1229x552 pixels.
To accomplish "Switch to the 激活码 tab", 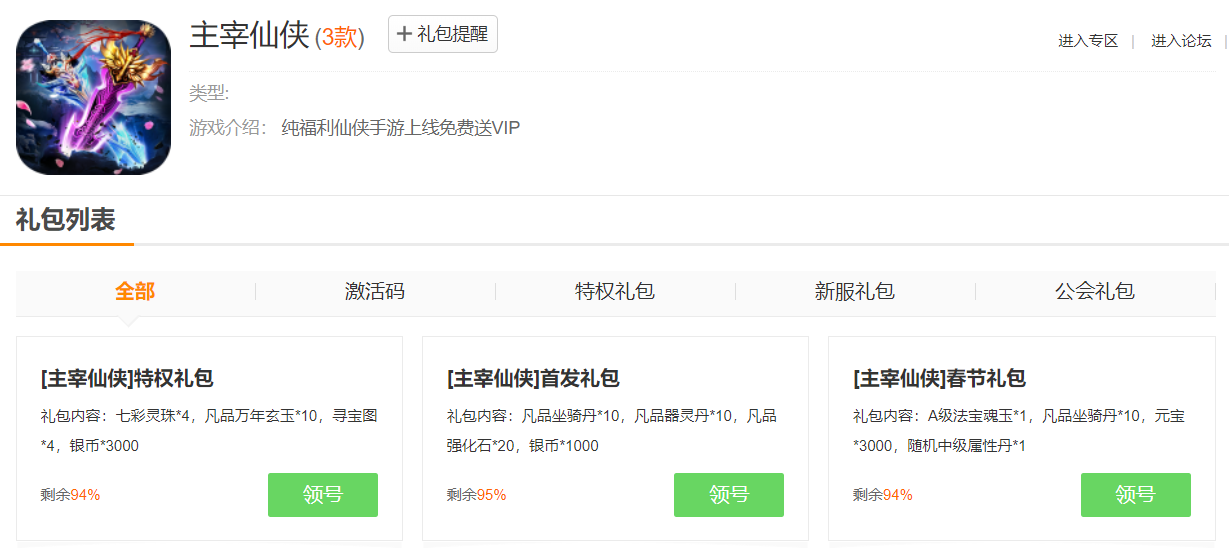I will click(x=375, y=292).
